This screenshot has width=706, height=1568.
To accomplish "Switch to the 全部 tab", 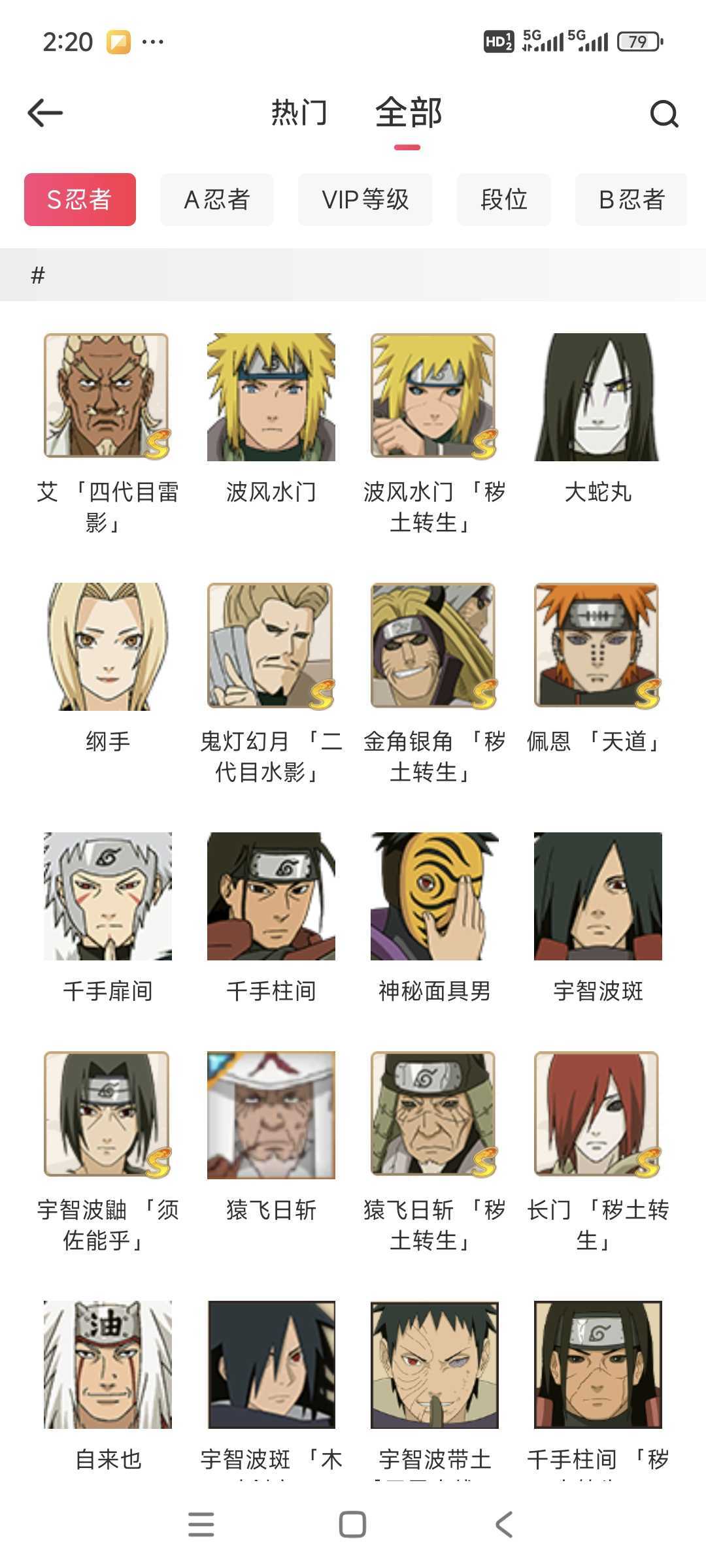I will tap(409, 112).
